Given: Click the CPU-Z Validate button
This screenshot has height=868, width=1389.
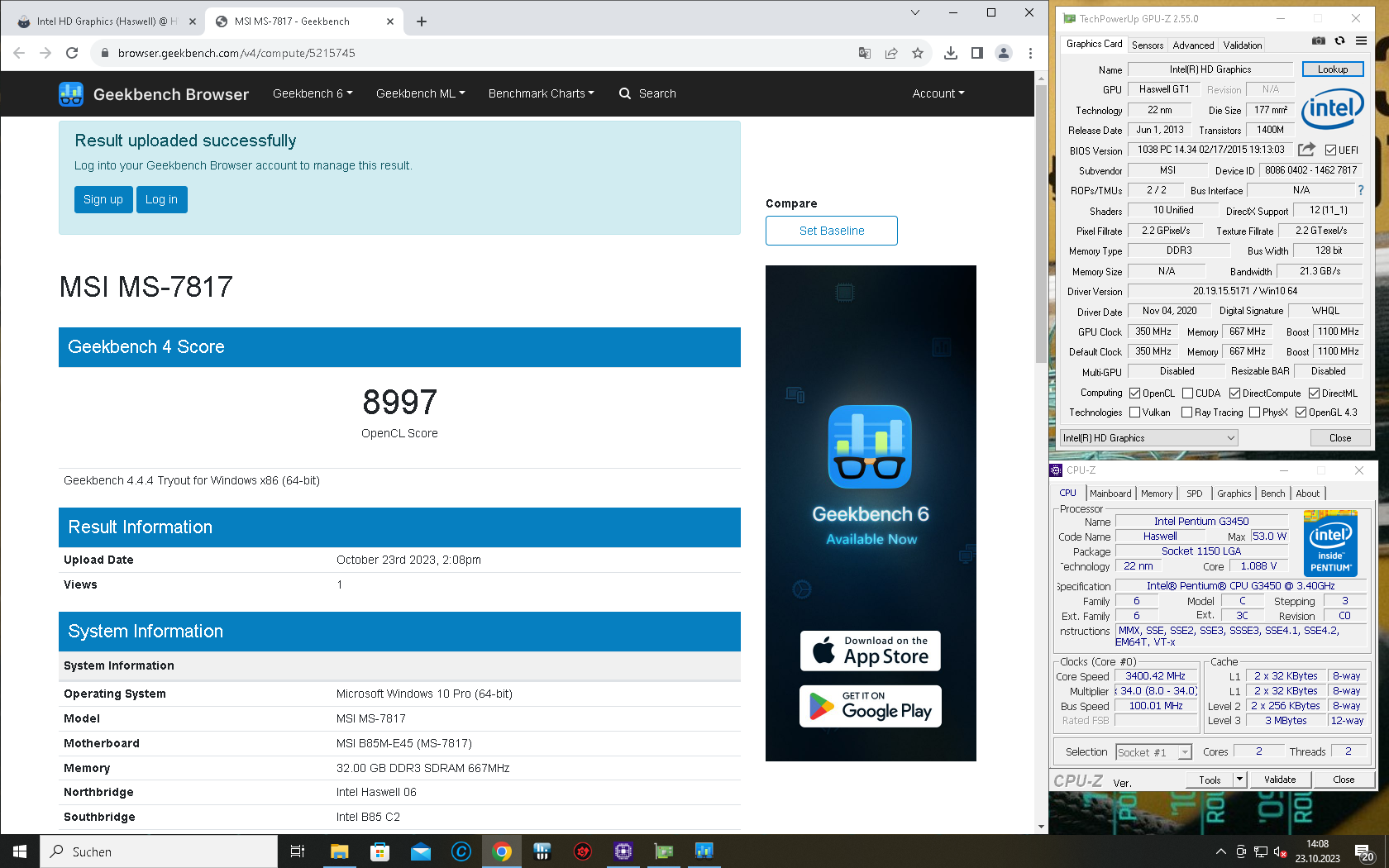Looking at the screenshot, I should 1280,780.
